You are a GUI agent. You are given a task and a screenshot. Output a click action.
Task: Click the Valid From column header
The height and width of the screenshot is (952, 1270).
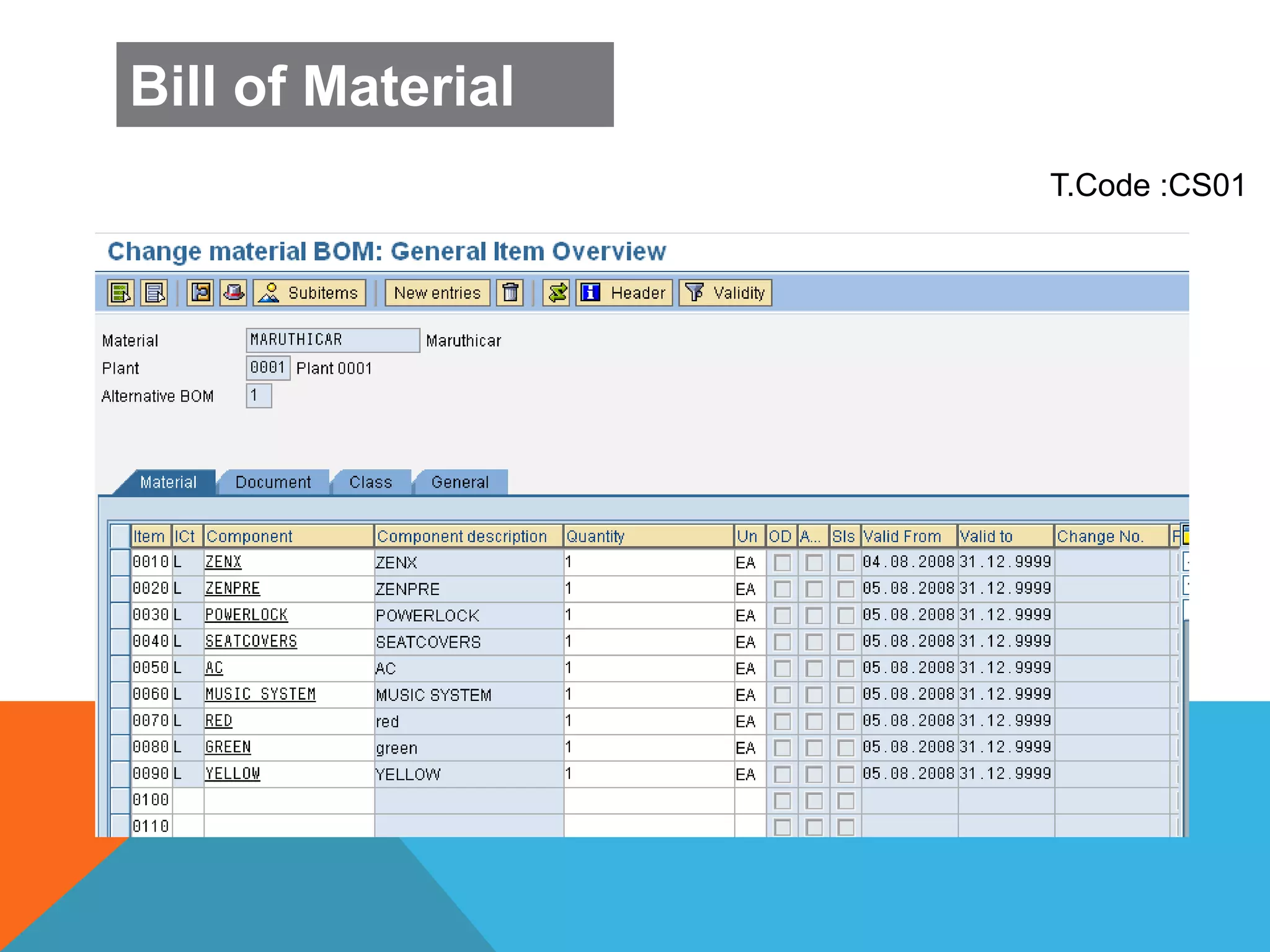click(x=909, y=536)
